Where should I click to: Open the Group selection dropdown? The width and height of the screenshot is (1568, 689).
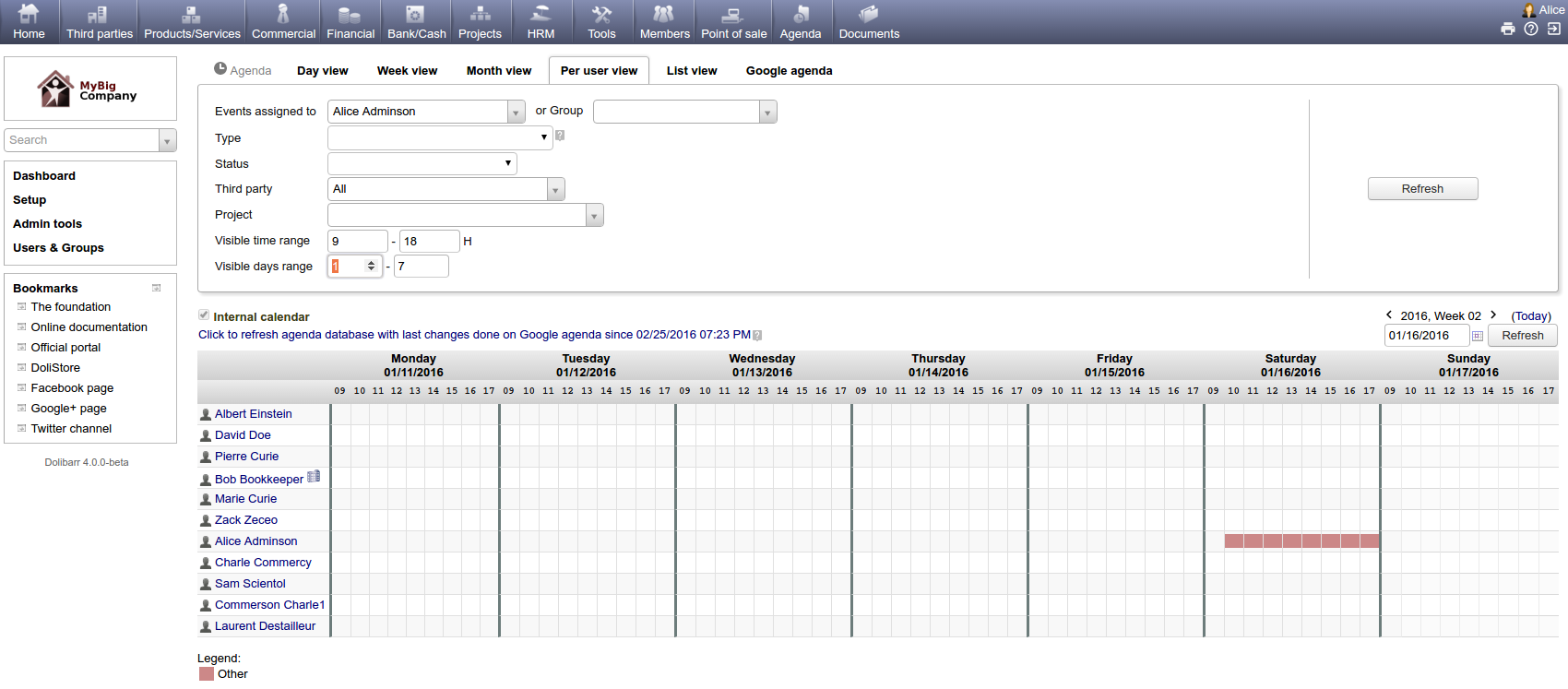tap(767, 112)
